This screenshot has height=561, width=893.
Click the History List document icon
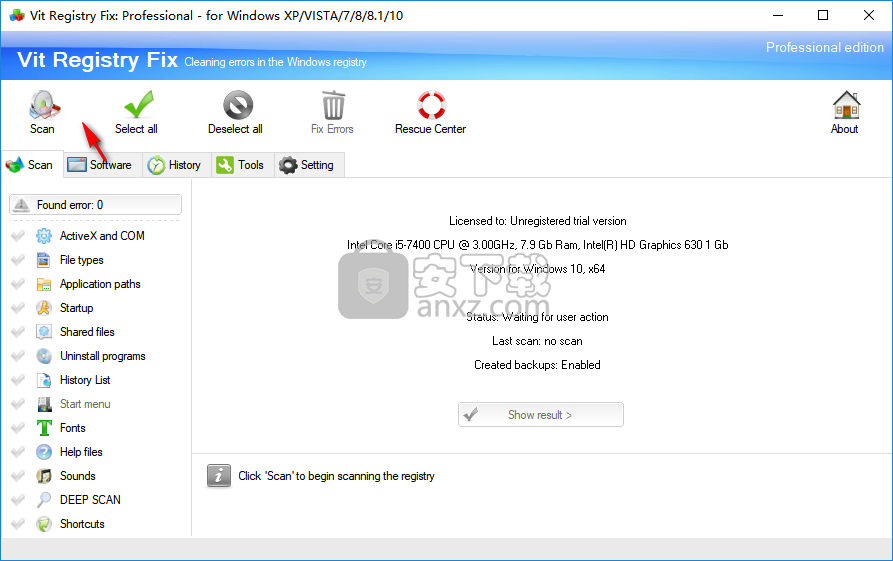[x=44, y=380]
